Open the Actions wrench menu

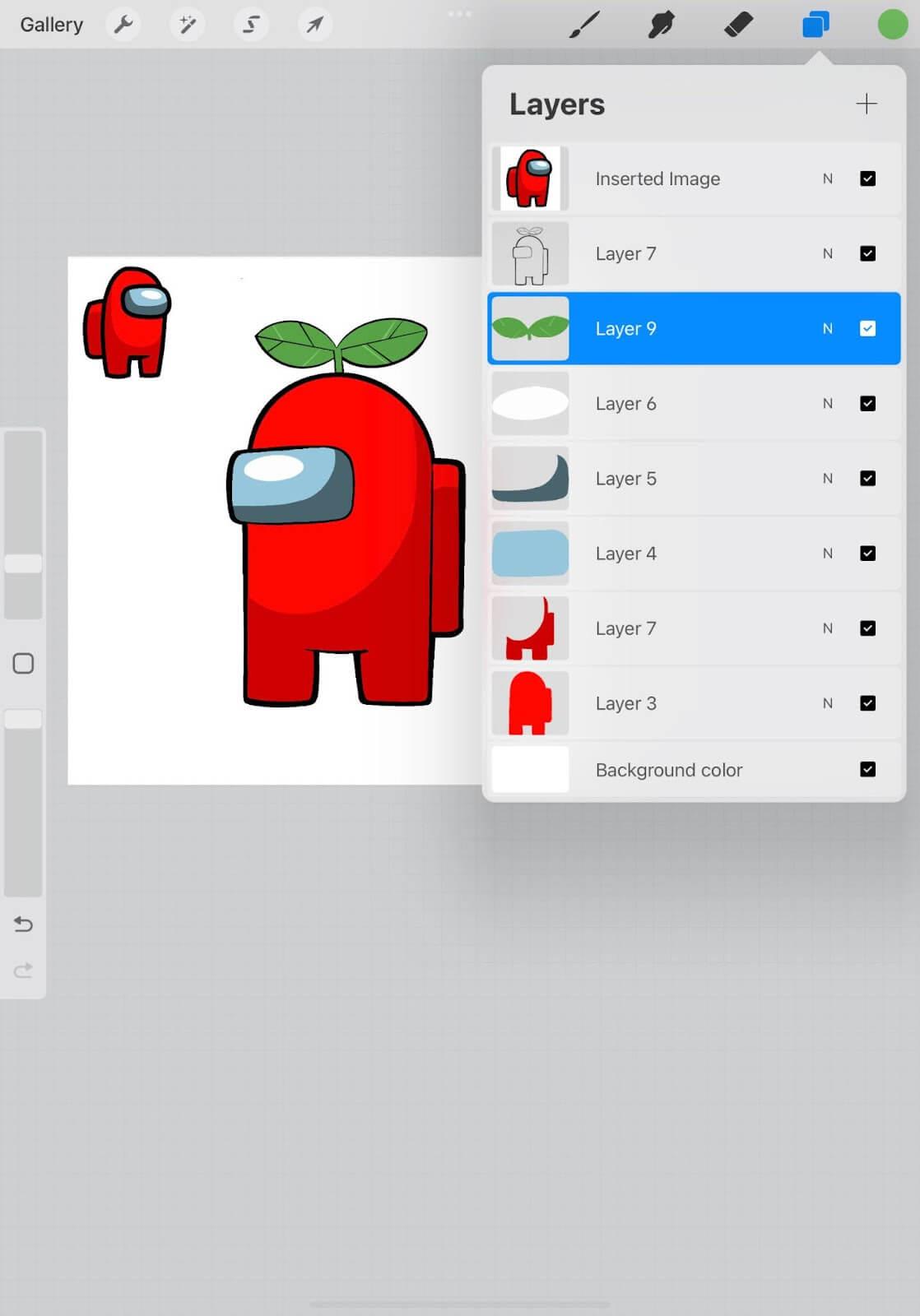123,25
